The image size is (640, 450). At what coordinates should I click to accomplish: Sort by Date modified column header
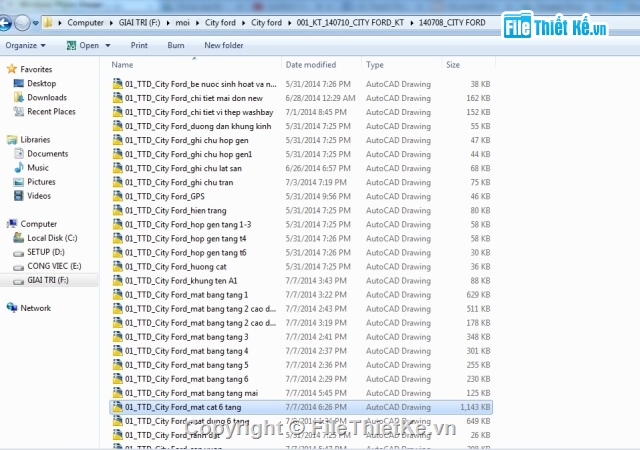coord(311,65)
